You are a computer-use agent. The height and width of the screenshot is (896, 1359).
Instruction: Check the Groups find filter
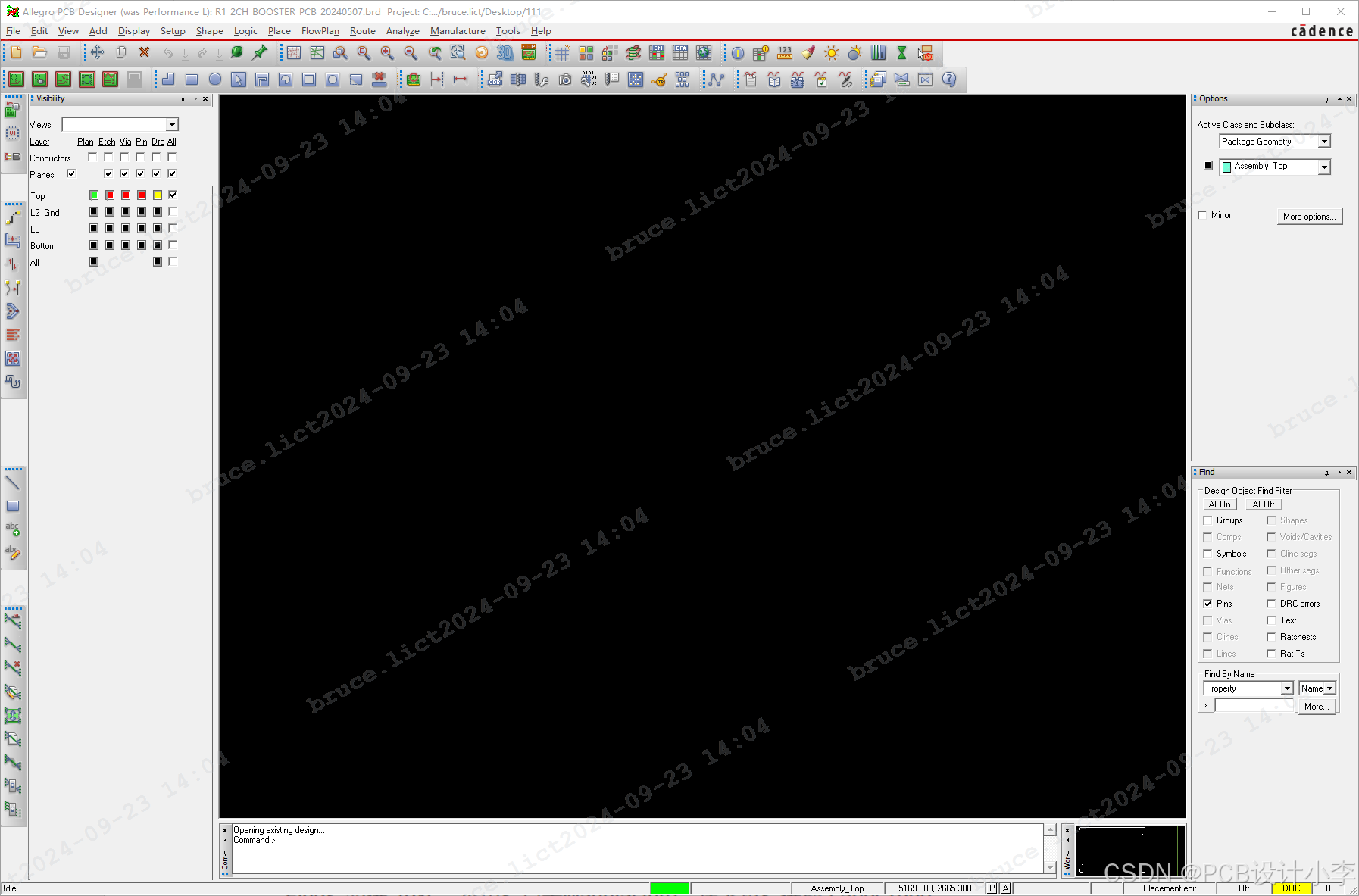click(1207, 520)
